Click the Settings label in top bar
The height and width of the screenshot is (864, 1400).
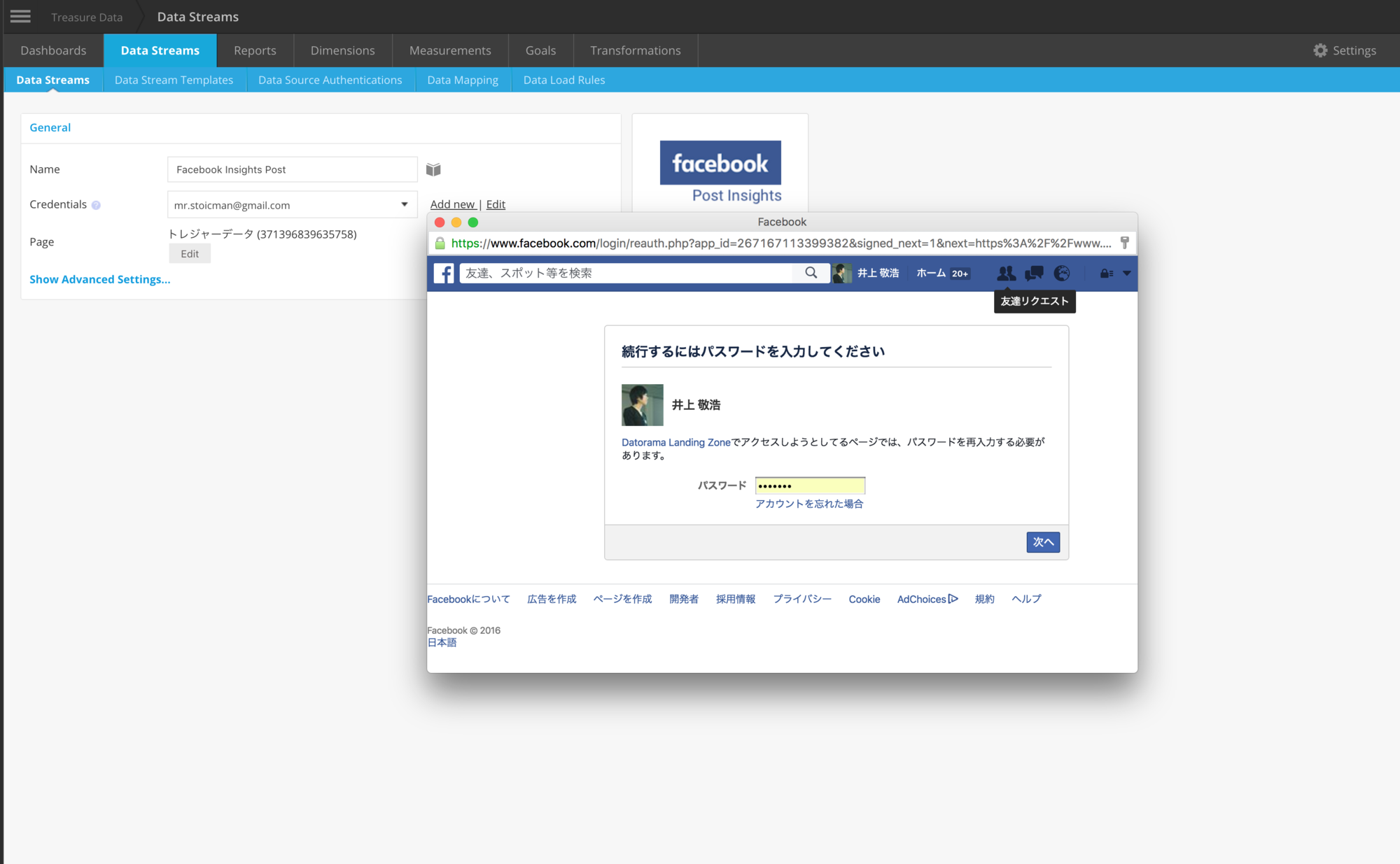coord(1354,50)
